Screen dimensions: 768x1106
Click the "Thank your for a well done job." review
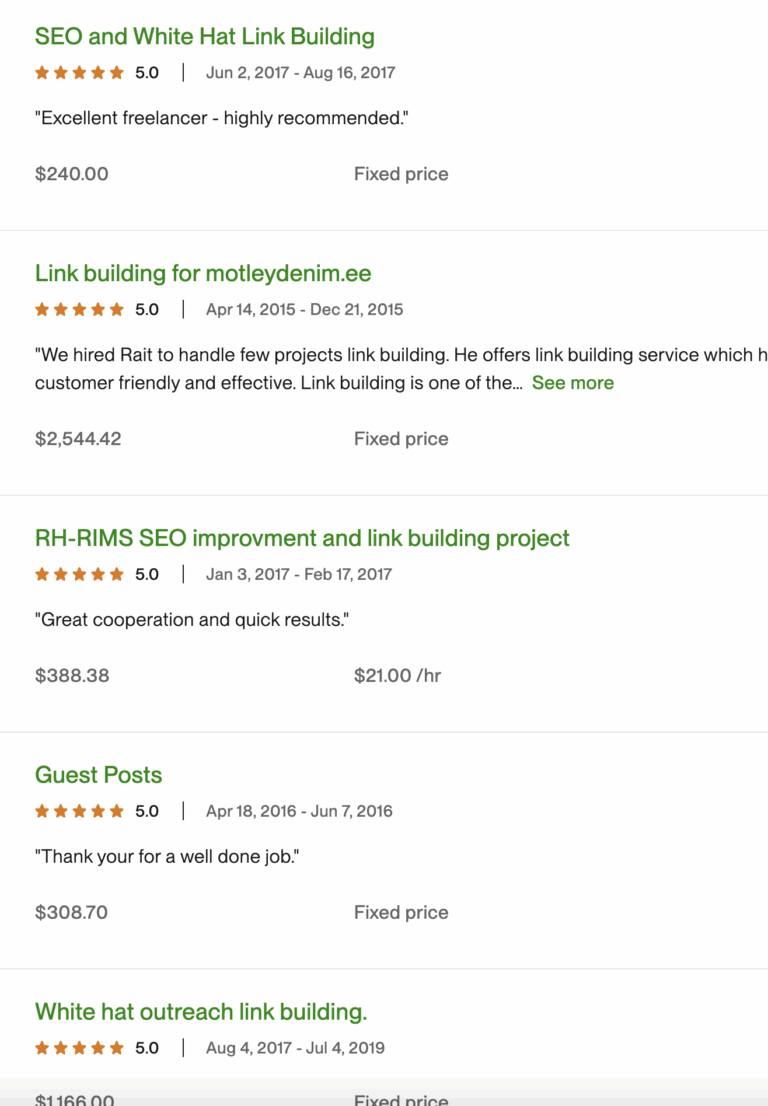coord(168,857)
